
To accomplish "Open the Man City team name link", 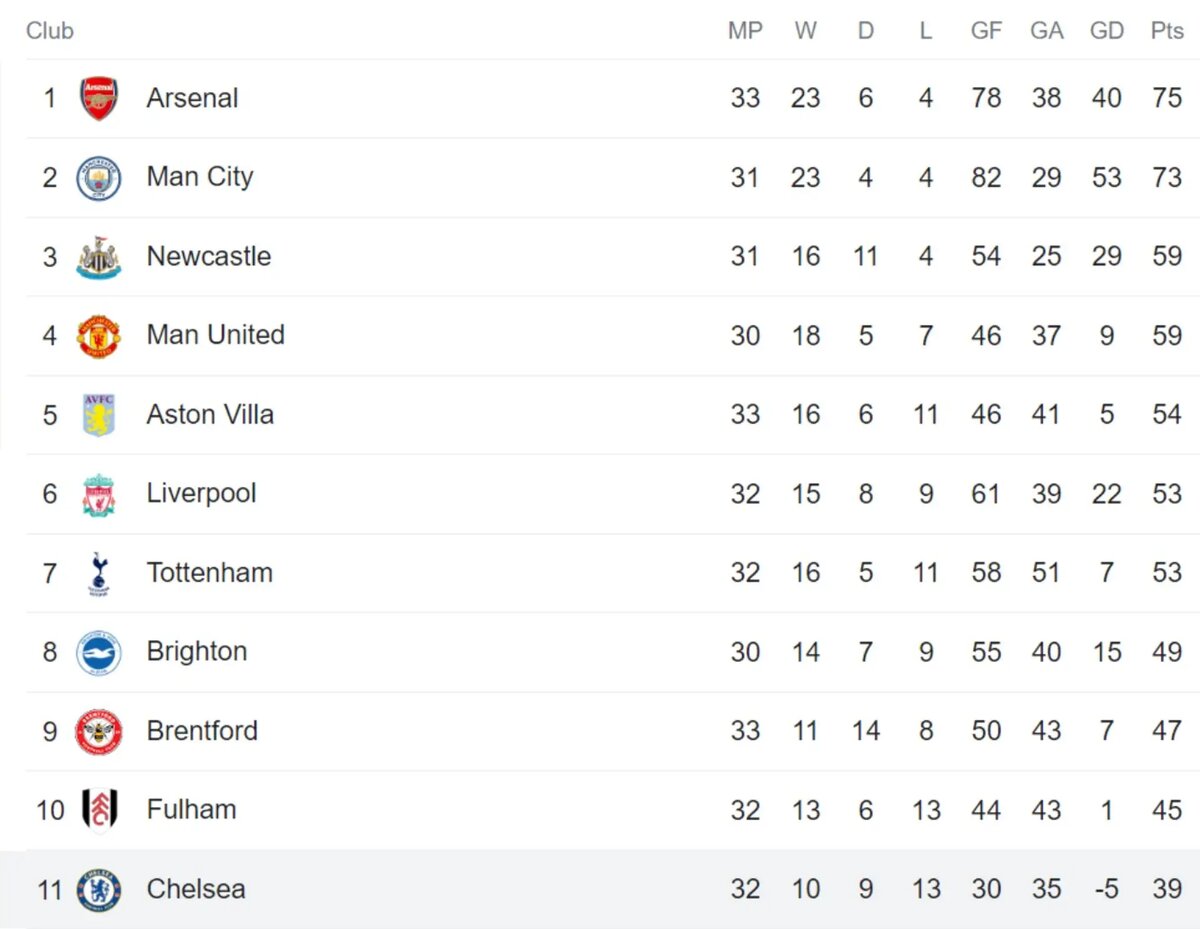I will [200, 177].
